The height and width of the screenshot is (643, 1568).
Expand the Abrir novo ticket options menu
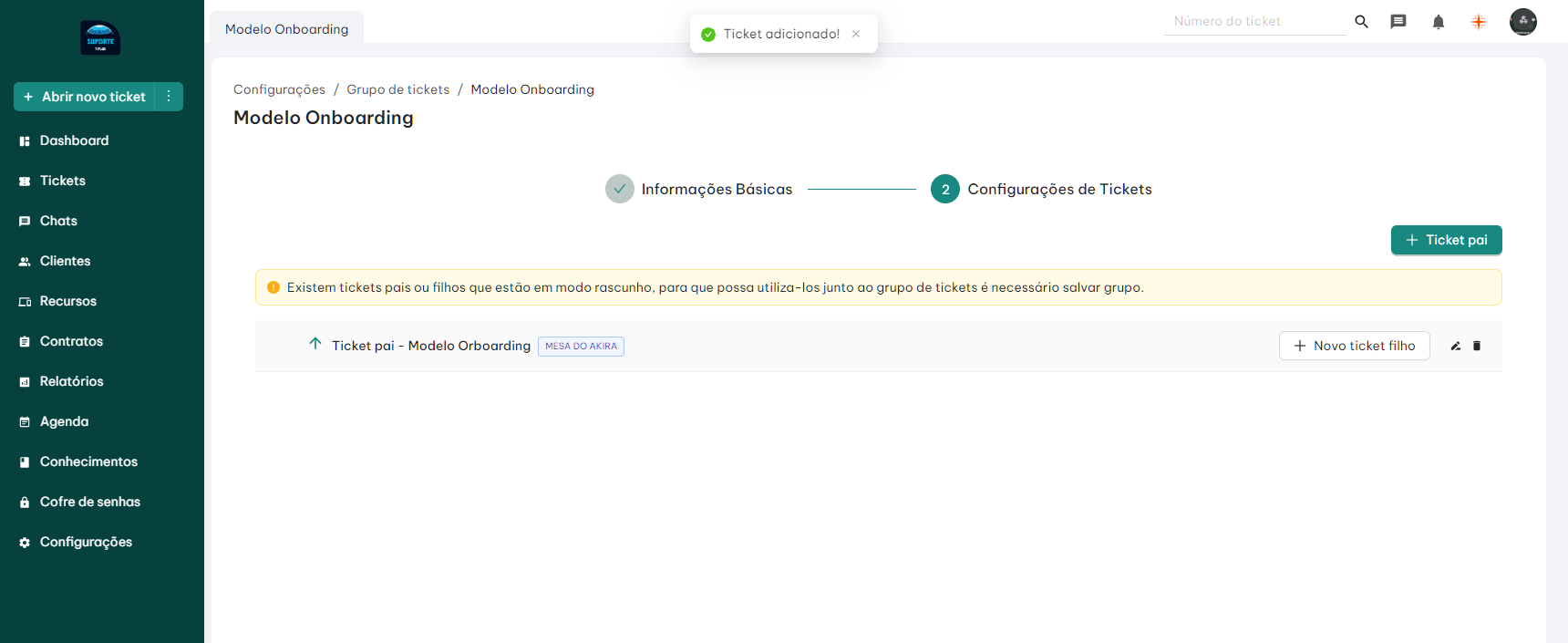pos(169,97)
